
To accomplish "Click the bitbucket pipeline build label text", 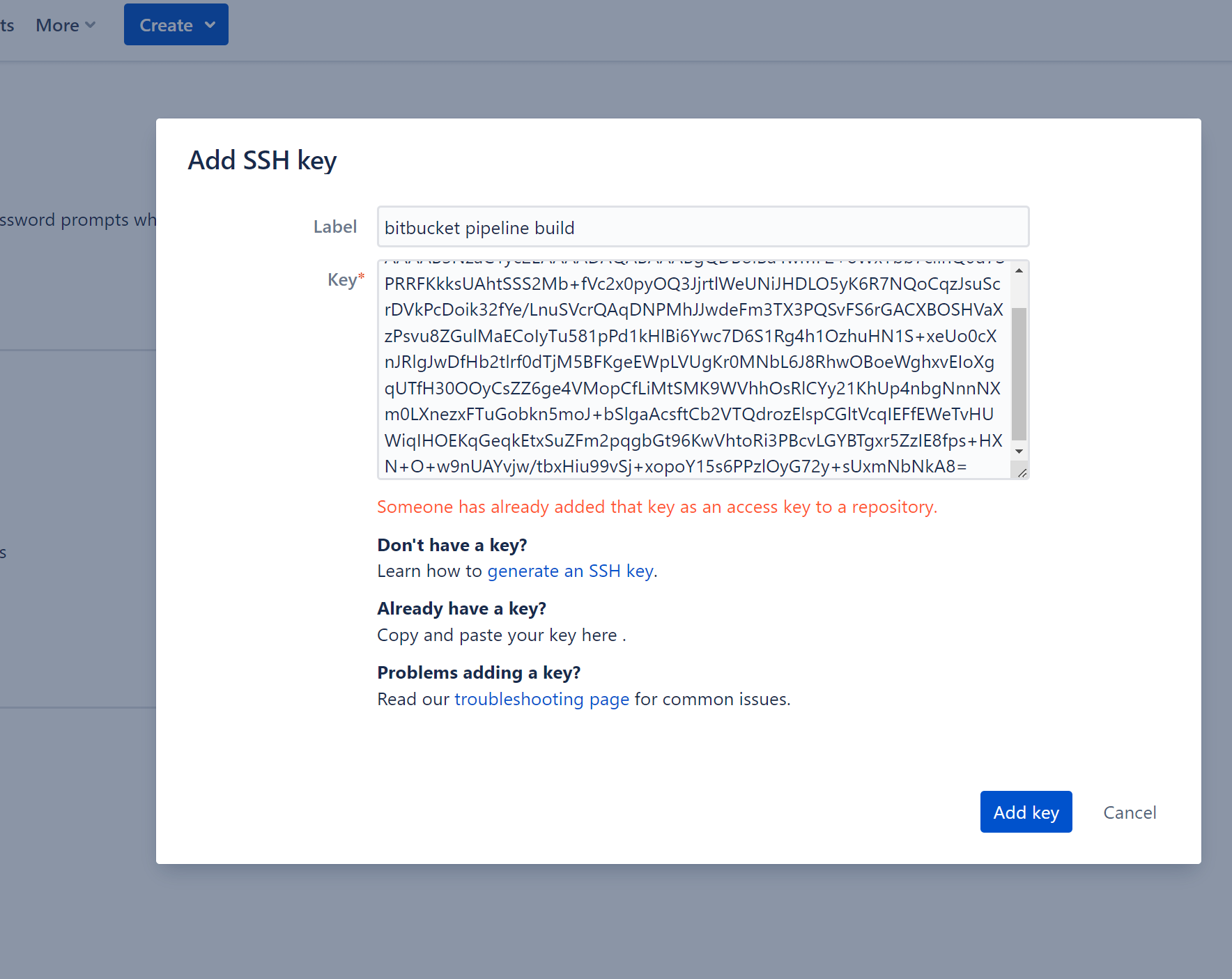I will point(479,227).
